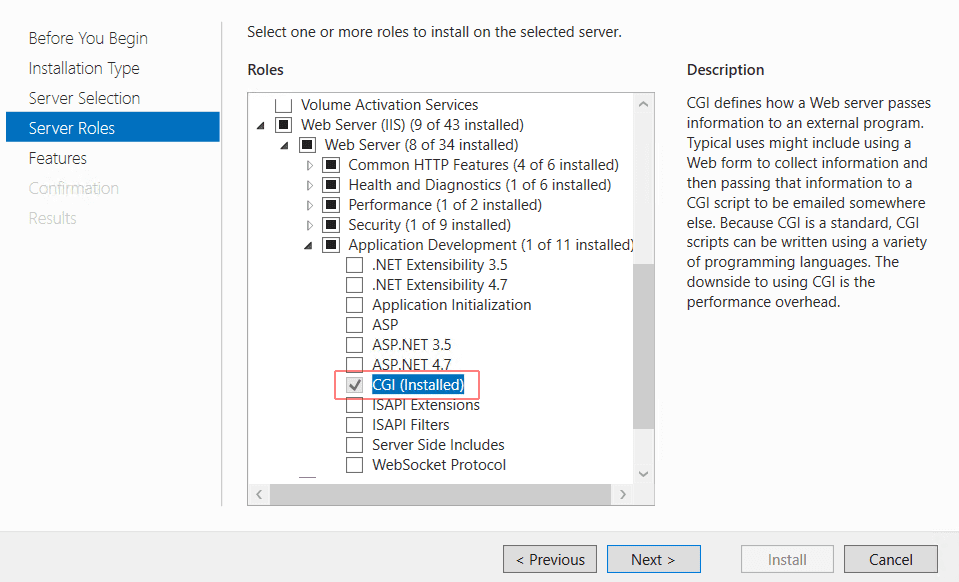Expand the Security tree node
The width and height of the screenshot is (959, 582).
pos(309,226)
